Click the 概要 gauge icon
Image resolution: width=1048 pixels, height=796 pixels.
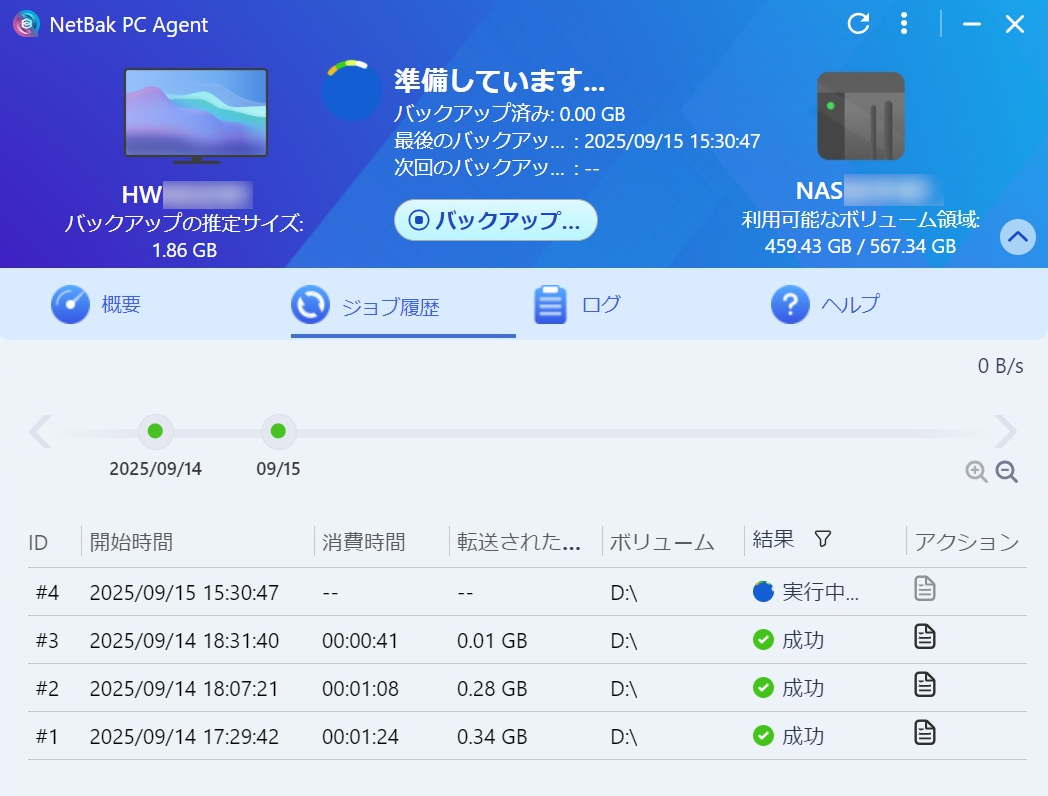click(x=70, y=305)
